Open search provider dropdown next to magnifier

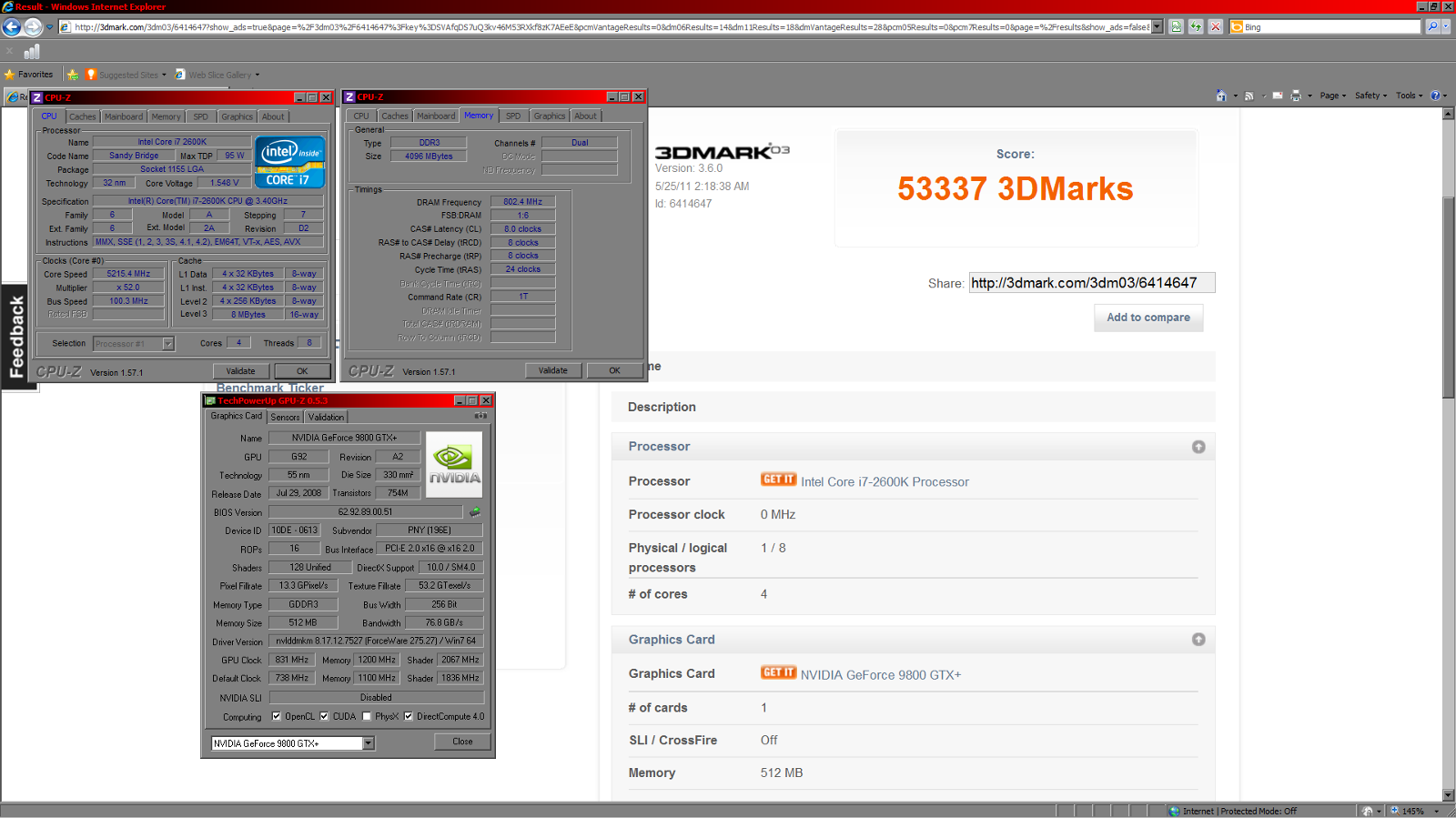[x=1446, y=26]
